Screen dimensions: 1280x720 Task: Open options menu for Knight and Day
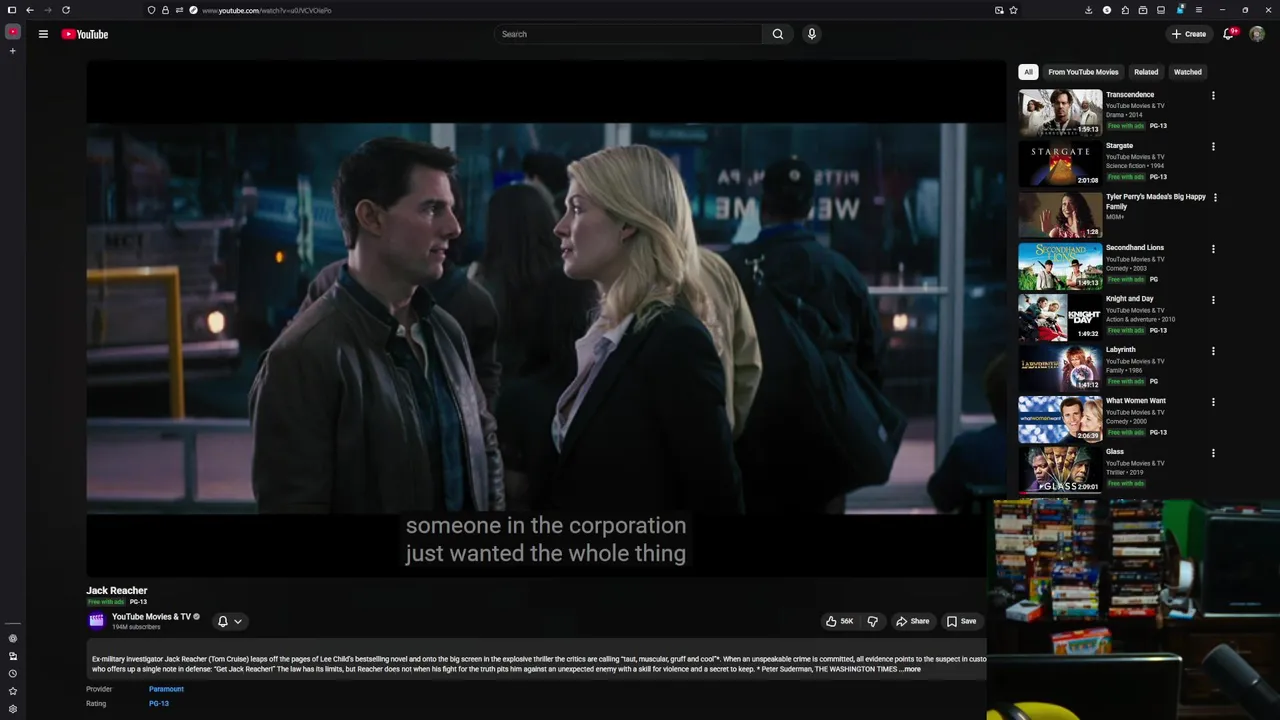(1213, 300)
